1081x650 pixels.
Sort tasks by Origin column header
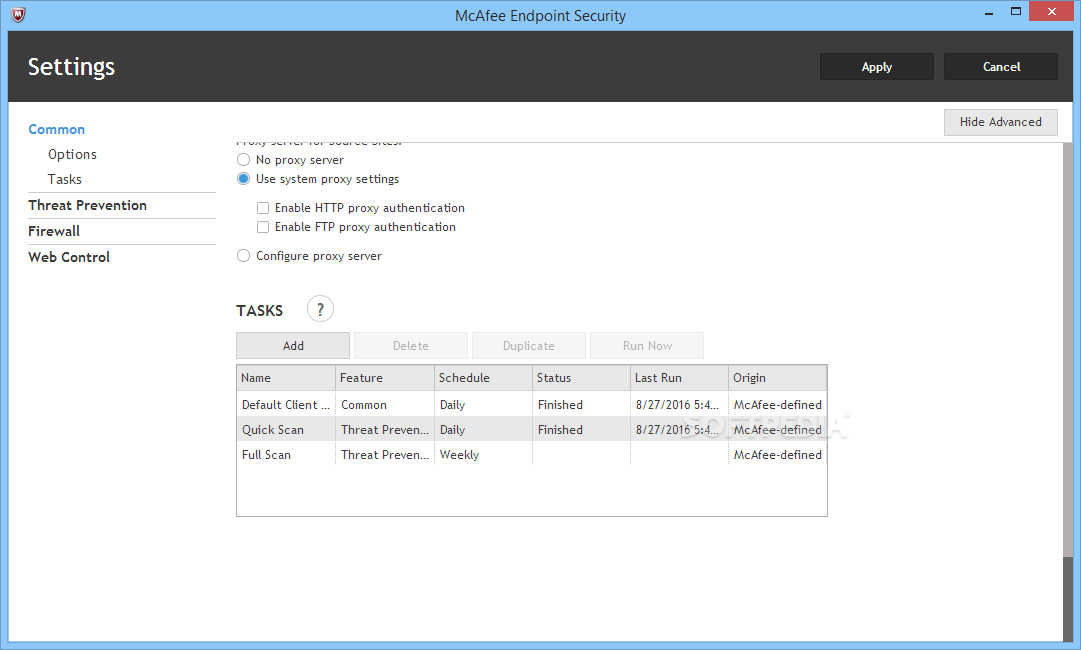pos(778,378)
